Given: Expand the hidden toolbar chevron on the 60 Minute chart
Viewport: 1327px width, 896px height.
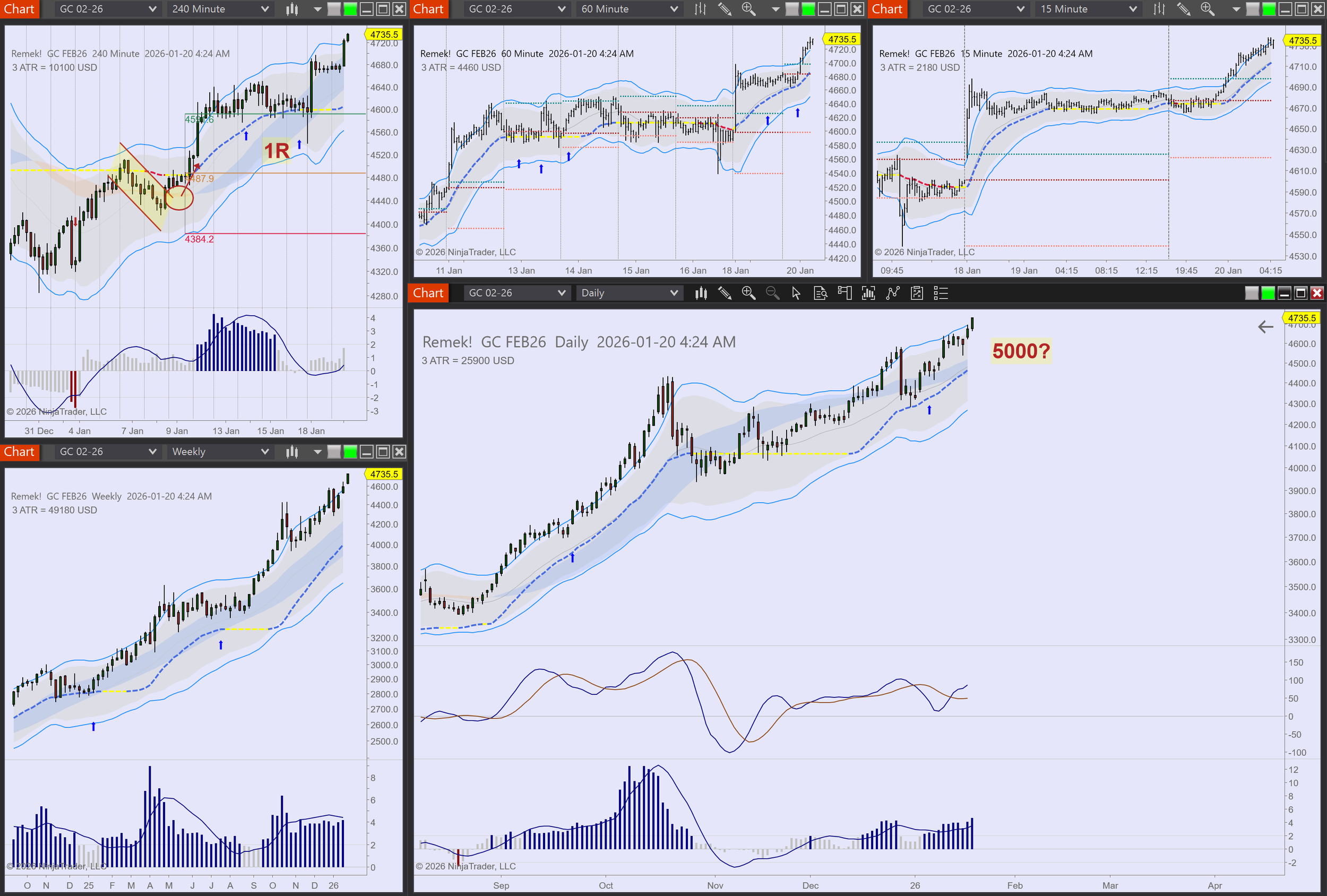Looking at the screenshot, I should 775,9.
